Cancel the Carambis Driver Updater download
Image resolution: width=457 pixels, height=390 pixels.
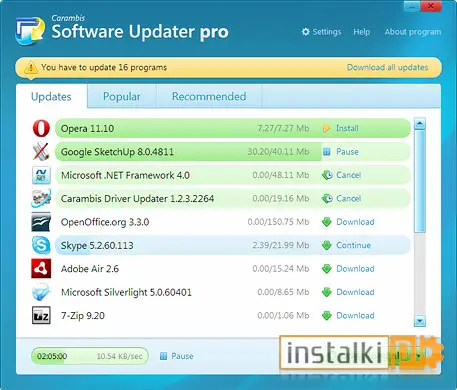[348, 198]
